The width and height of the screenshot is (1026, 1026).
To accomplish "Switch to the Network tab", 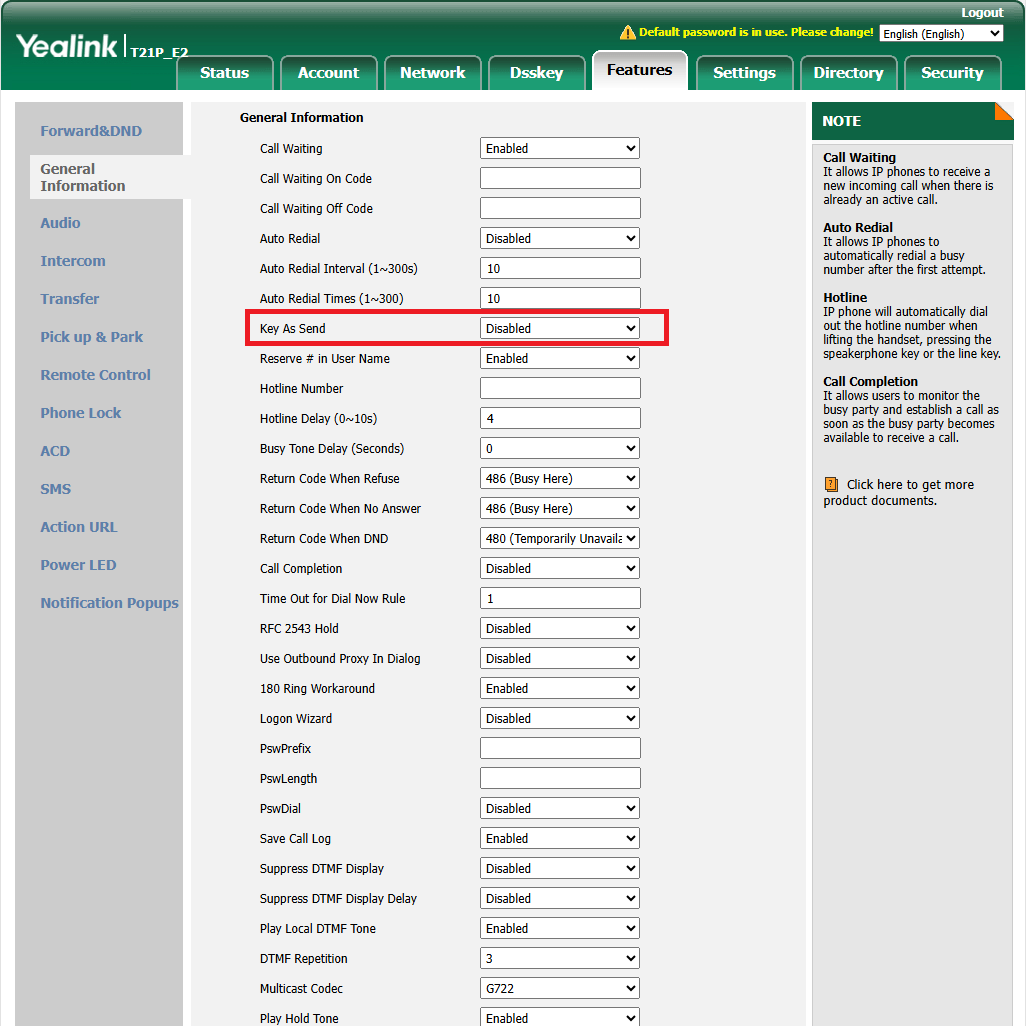I will (432, 73).
